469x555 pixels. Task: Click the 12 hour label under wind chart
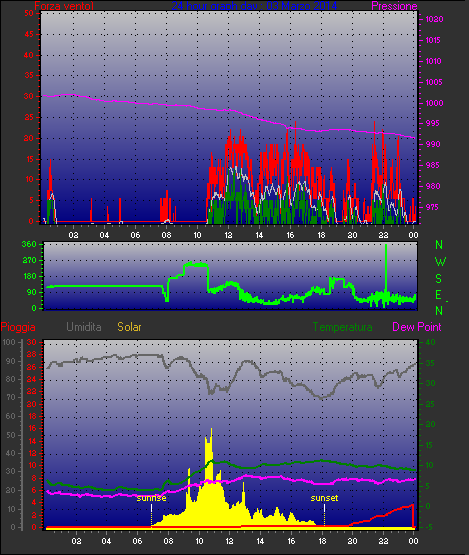[x=228, y=235]
